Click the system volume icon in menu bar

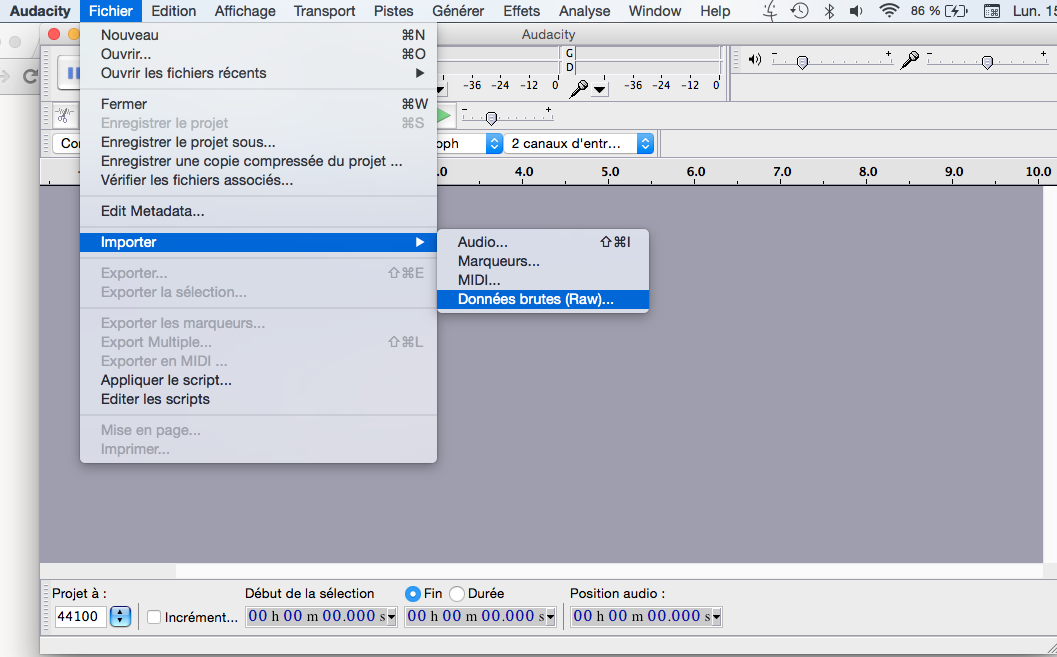(x=858, y=11)
